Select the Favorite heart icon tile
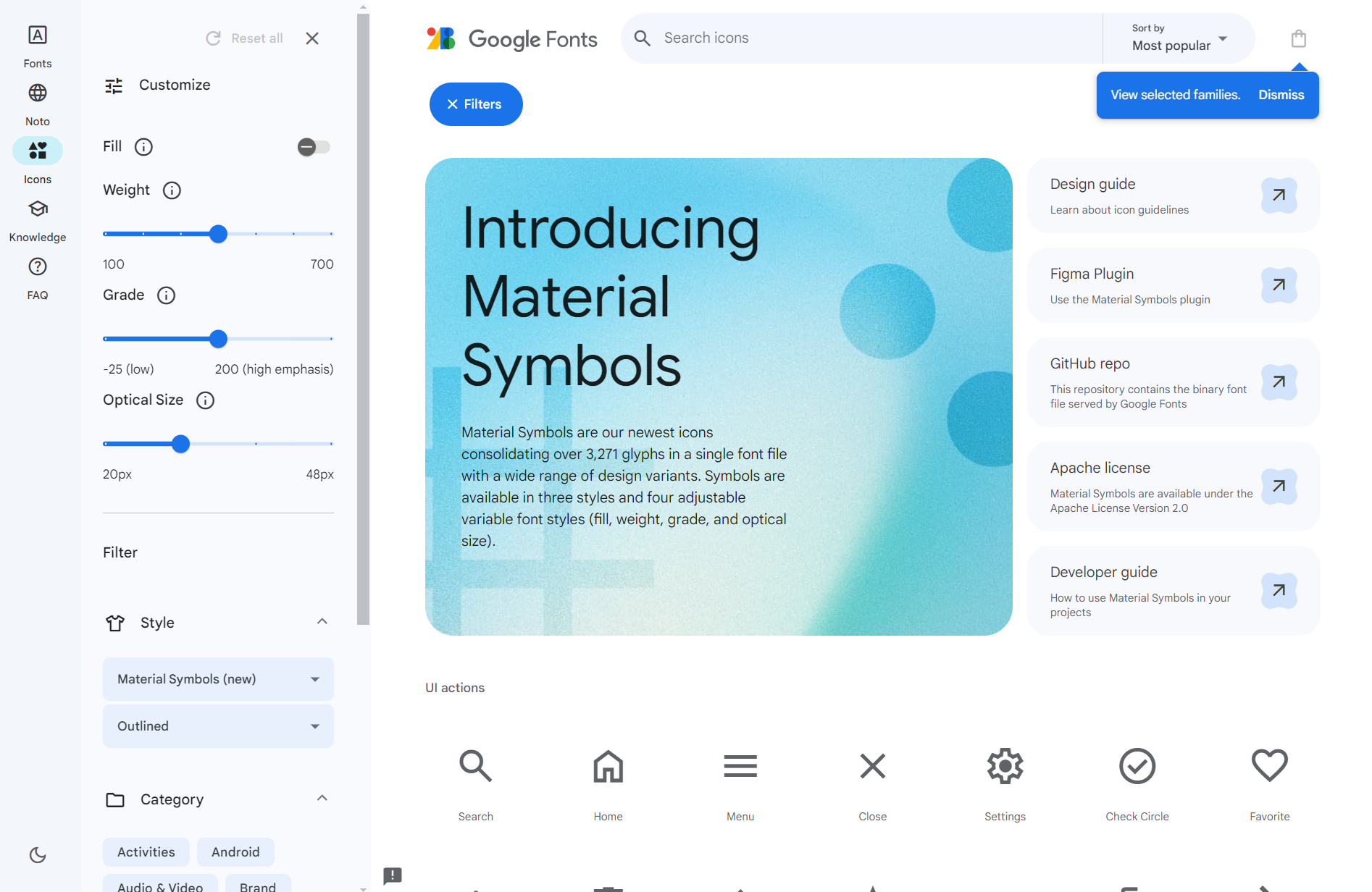The height and width of the screenshot is (892, 1372). 1270,784
